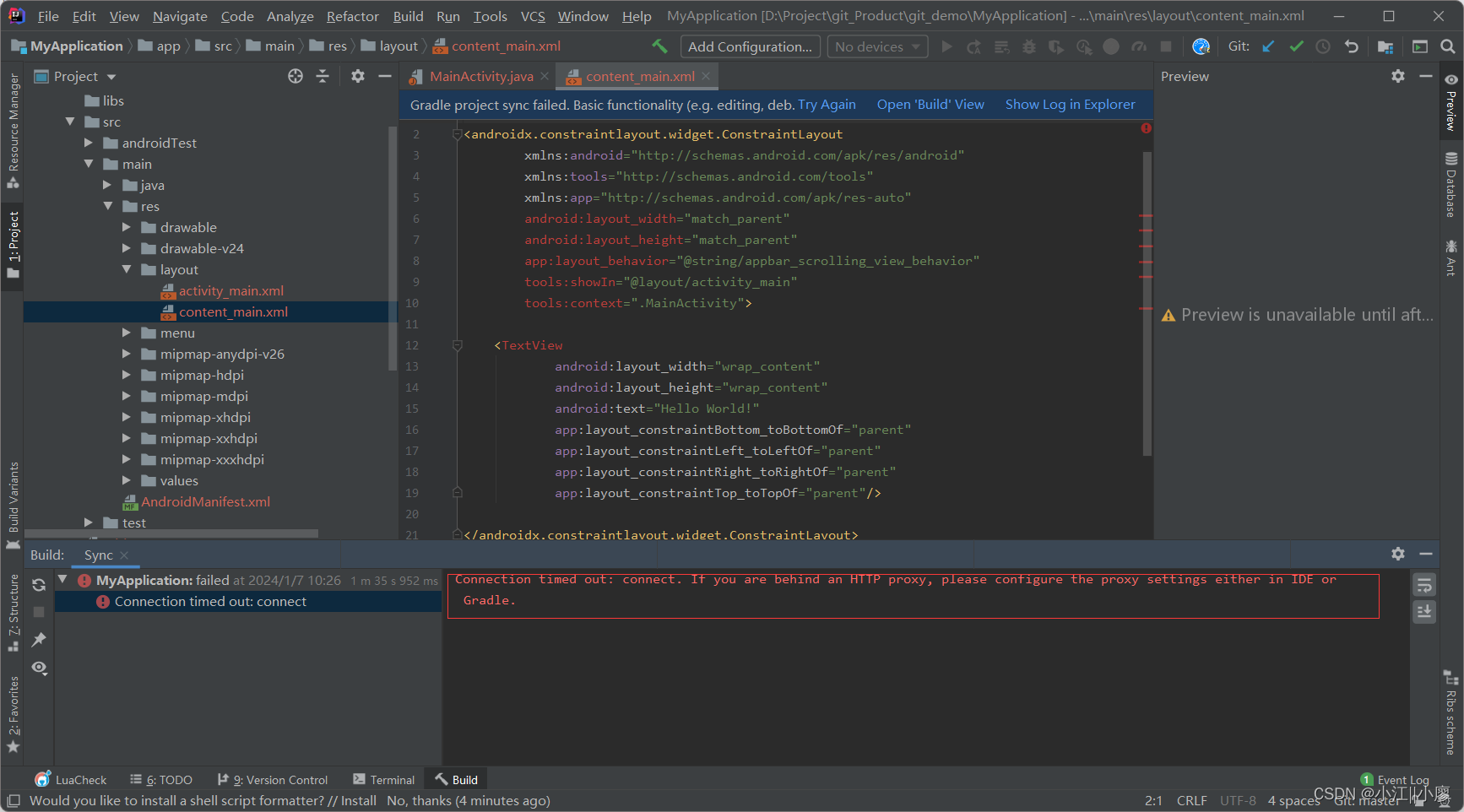The width and height of the screenshot is (1464, 812).
Task: Toggle Build Variants side panel
Action: (x=13, y=506)
